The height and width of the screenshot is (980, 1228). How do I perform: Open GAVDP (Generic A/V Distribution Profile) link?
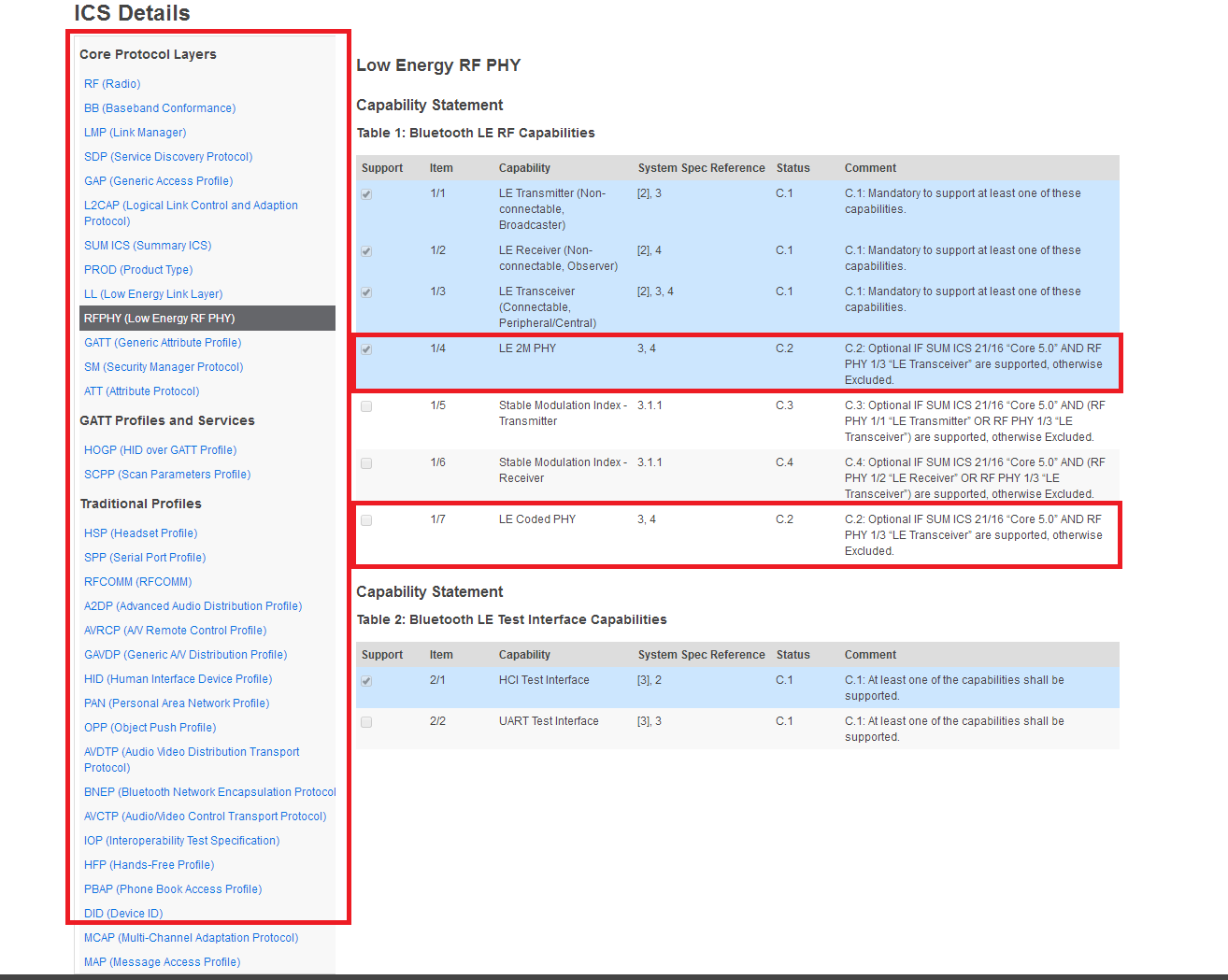[x=186, y=655]
